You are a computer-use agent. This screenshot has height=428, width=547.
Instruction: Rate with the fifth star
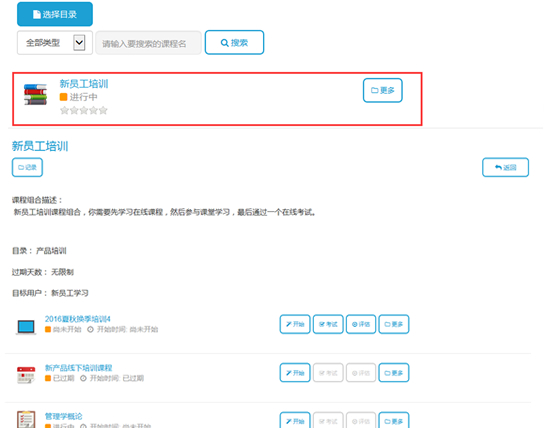pyautogui.click(x=103, y=111)
